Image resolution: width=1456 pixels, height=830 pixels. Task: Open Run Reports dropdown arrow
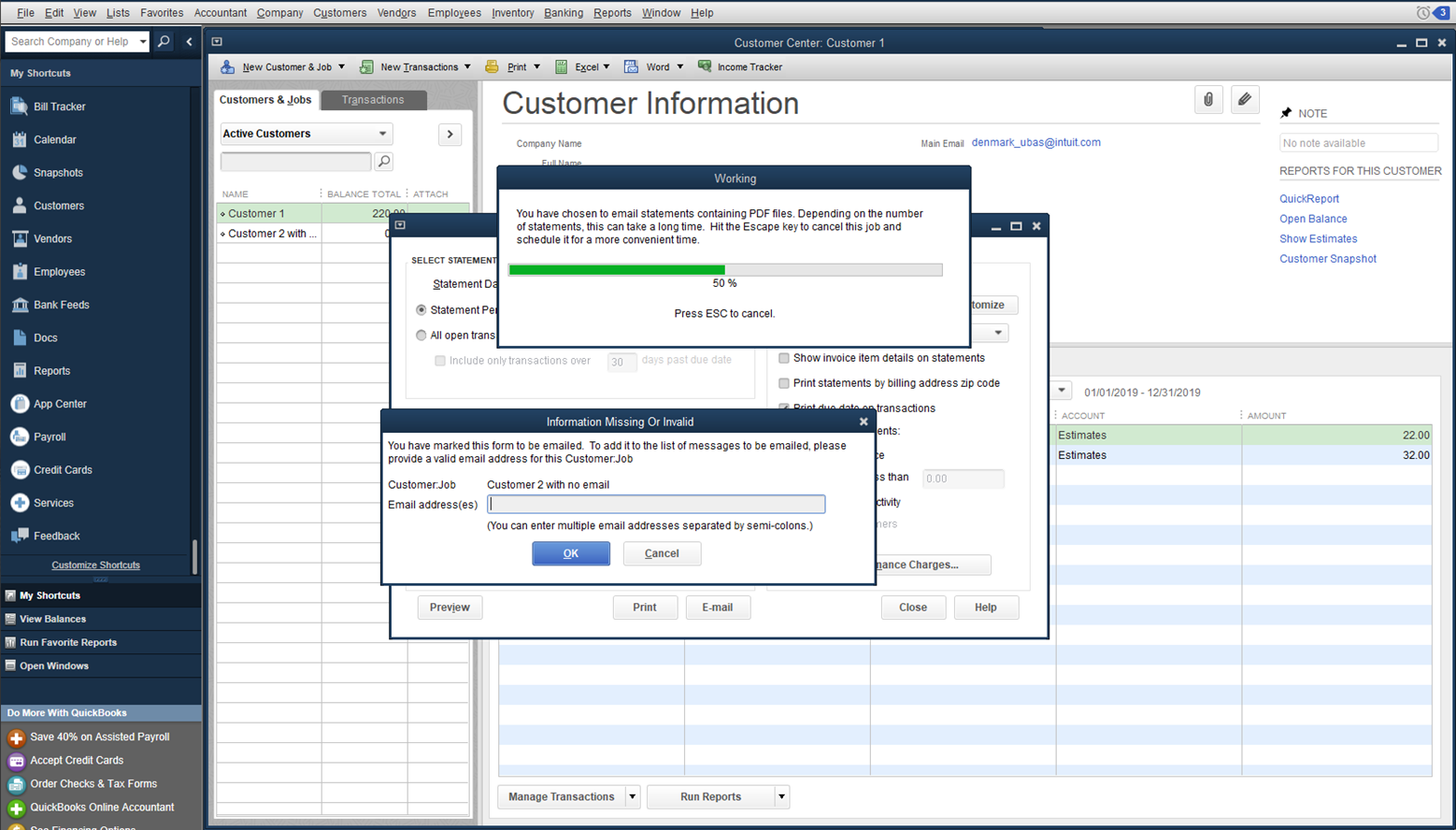point(782,797)
